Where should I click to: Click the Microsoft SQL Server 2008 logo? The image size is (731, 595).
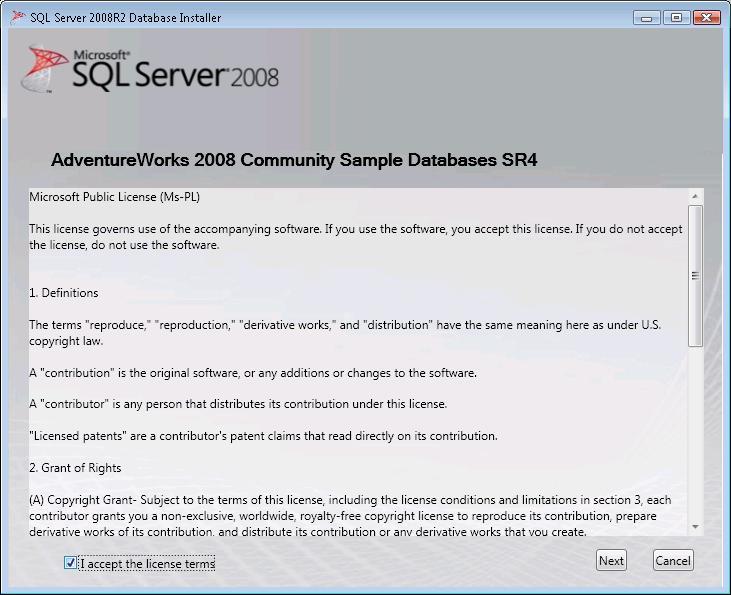pos(150,69)
